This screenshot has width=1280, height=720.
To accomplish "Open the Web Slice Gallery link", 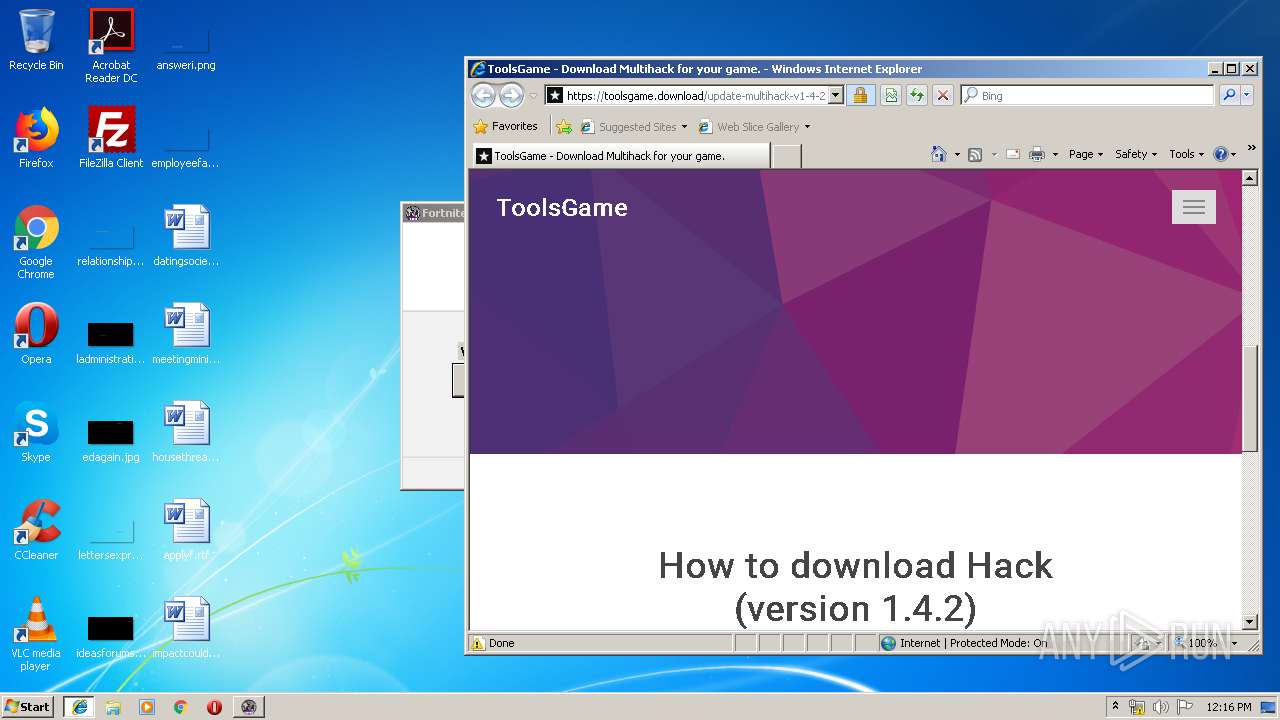I will 755,127.
